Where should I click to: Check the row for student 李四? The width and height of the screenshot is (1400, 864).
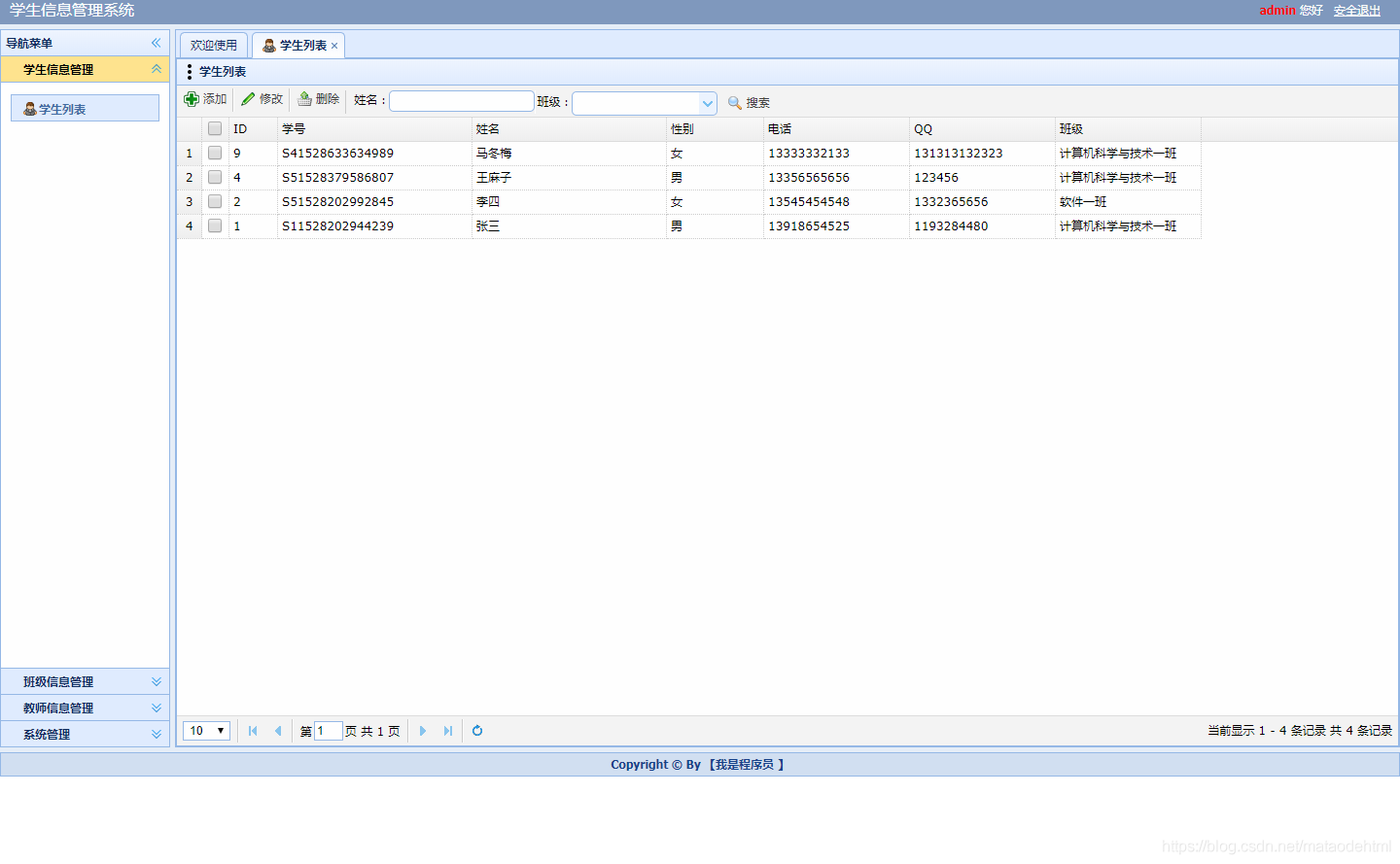[215, 201]
